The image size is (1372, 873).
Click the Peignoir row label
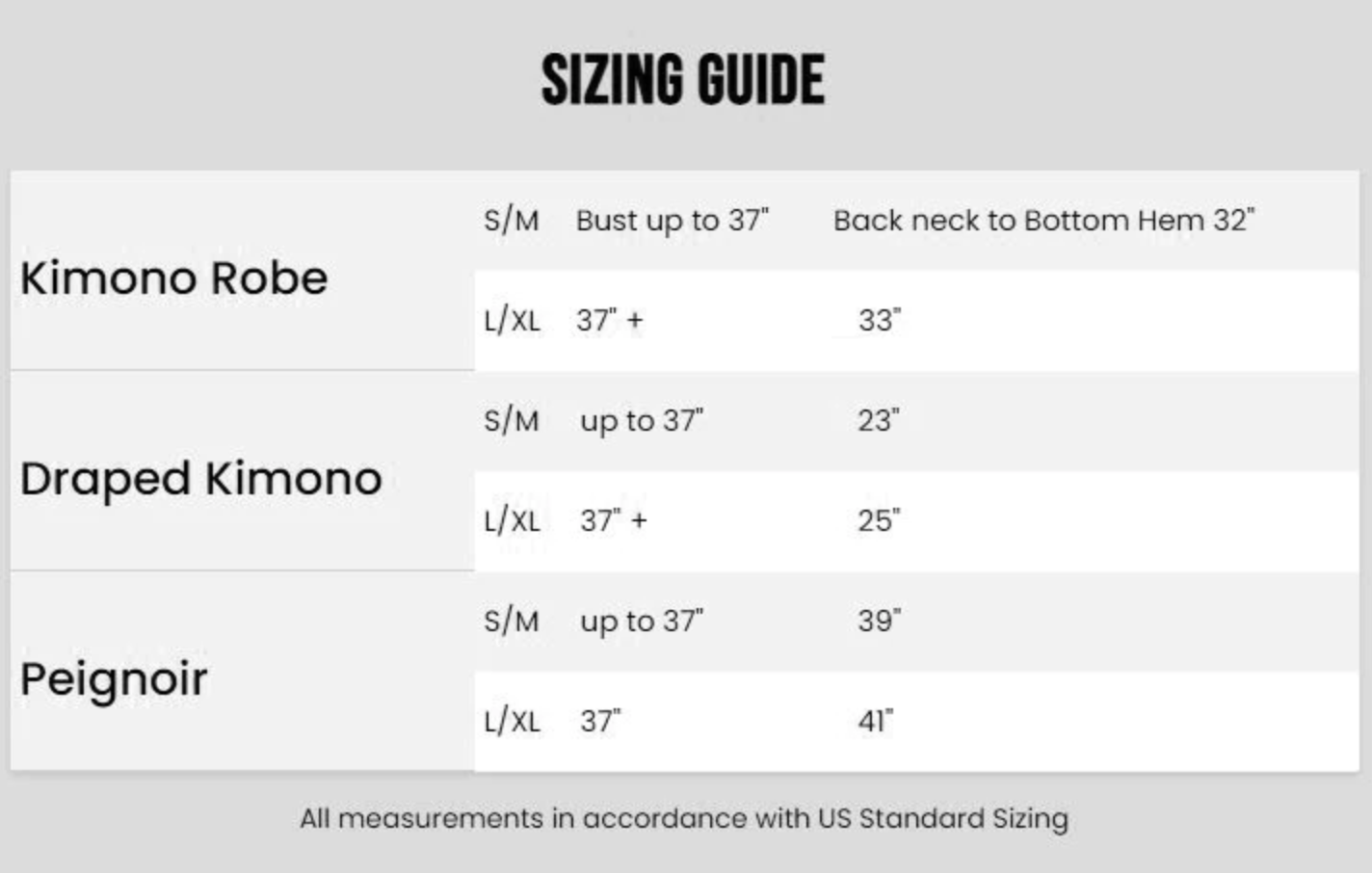pyautogui.click(x=114, y=679)
